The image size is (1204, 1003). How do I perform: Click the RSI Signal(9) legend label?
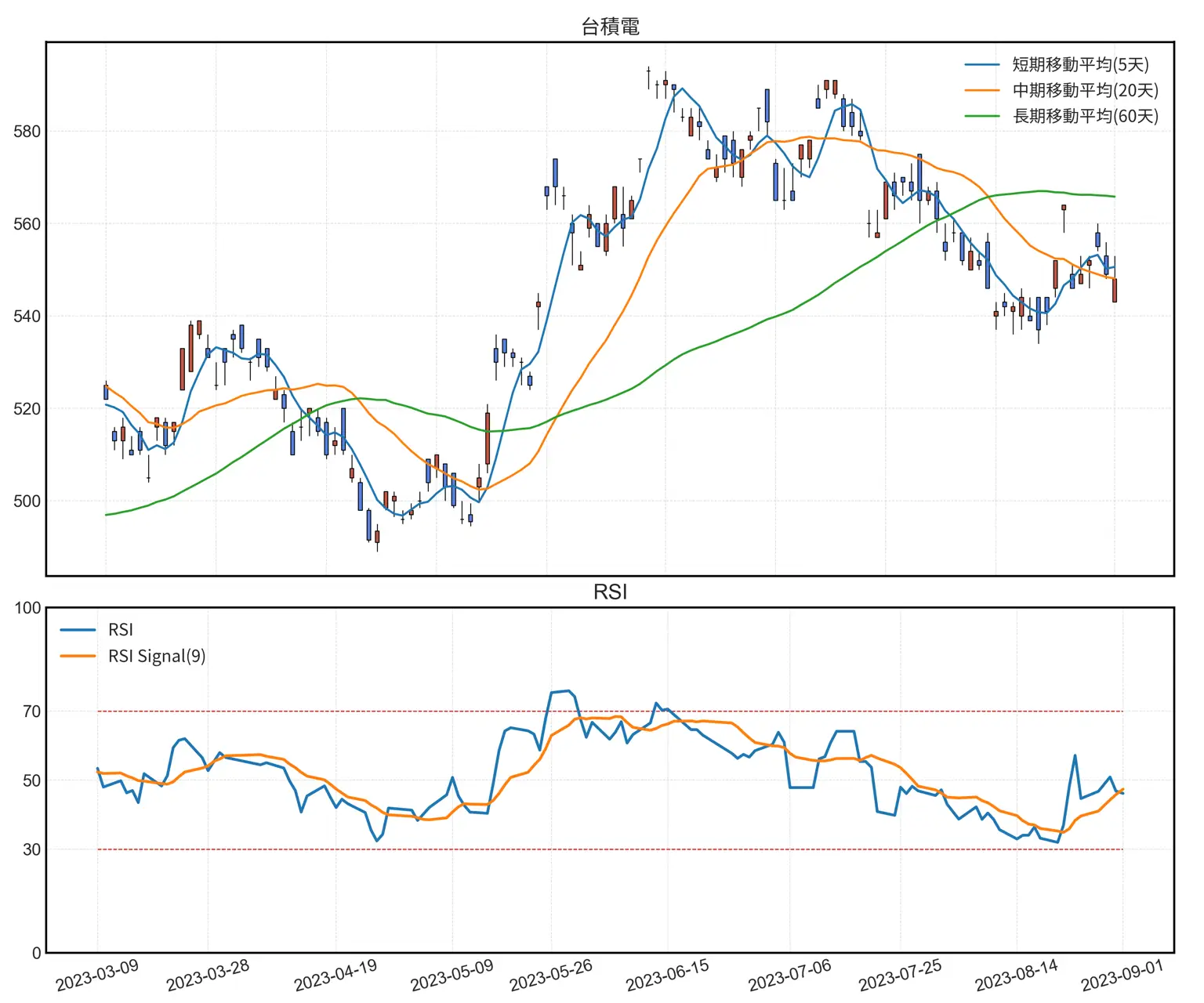pos(157,656)
